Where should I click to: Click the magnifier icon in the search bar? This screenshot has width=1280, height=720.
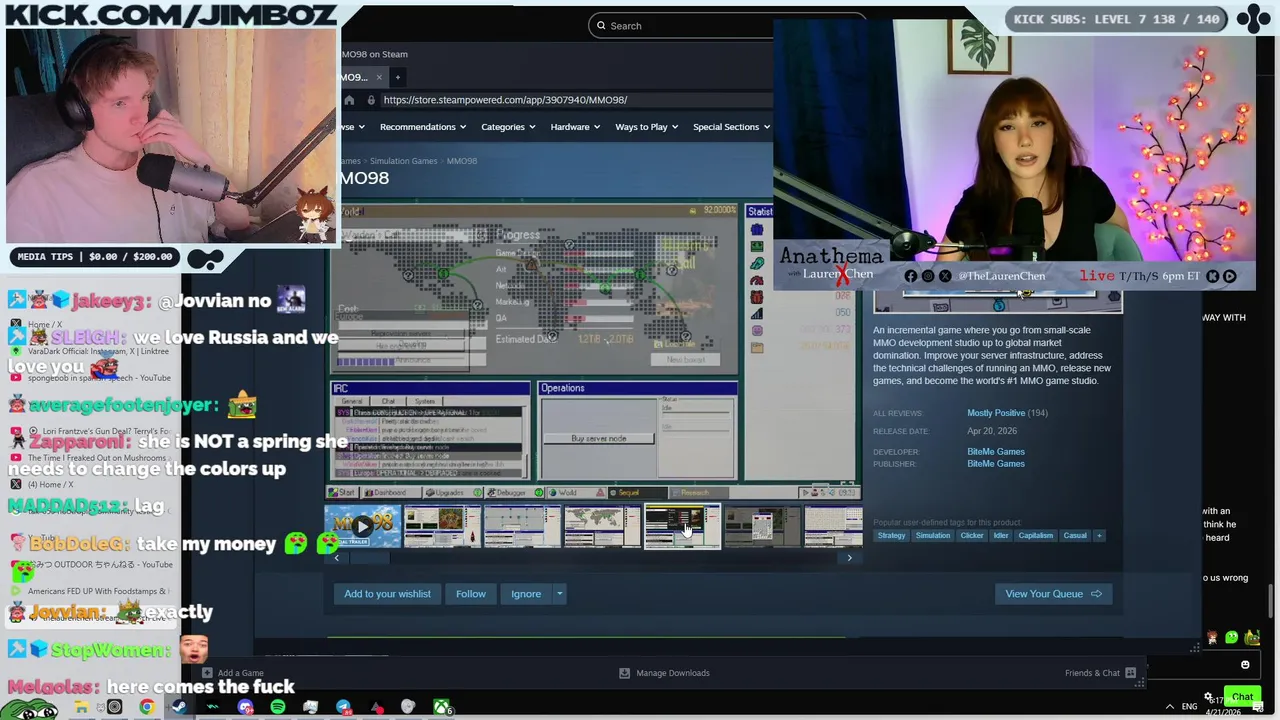[x=602, y=26]
